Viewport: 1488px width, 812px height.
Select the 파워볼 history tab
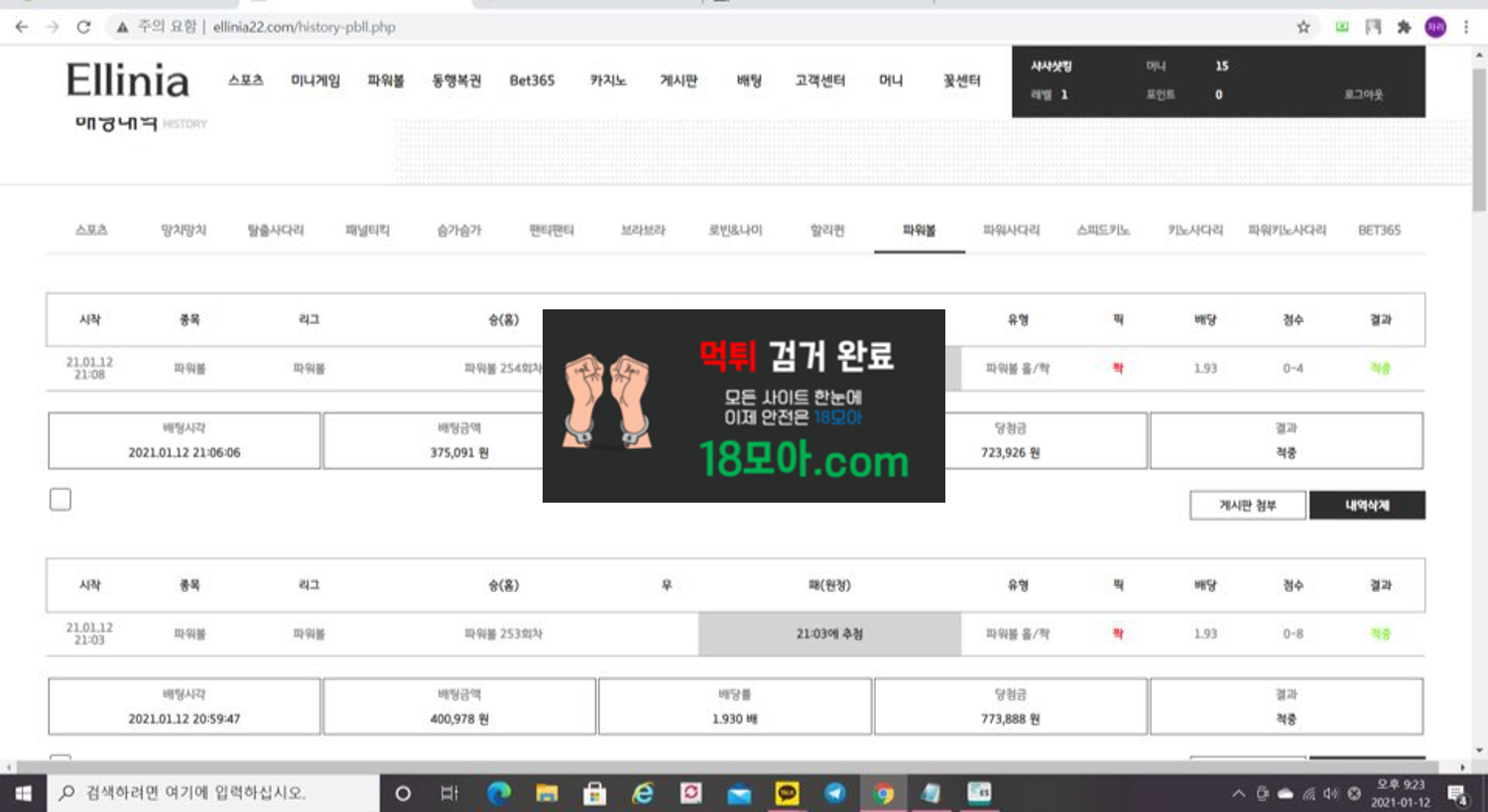(x=919, y=230)
